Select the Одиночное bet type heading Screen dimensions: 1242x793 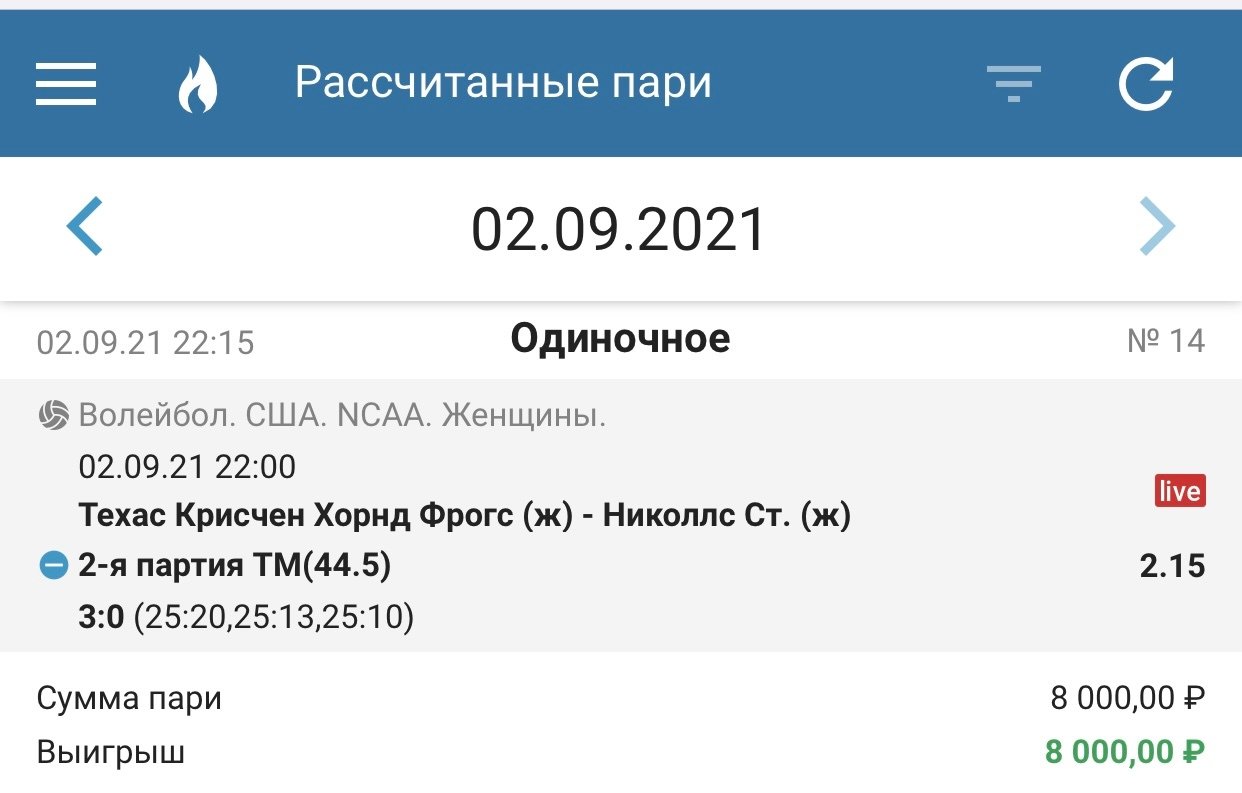pos(620,340)
